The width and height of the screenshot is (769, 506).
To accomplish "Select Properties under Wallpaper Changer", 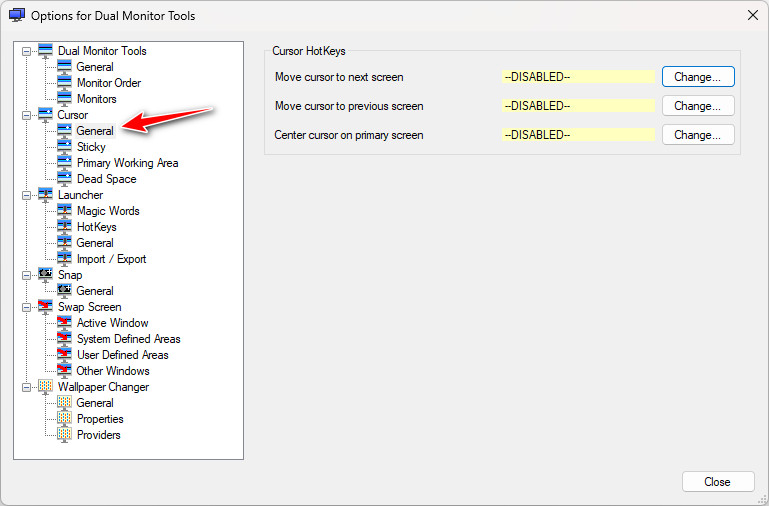I will 100,419.
